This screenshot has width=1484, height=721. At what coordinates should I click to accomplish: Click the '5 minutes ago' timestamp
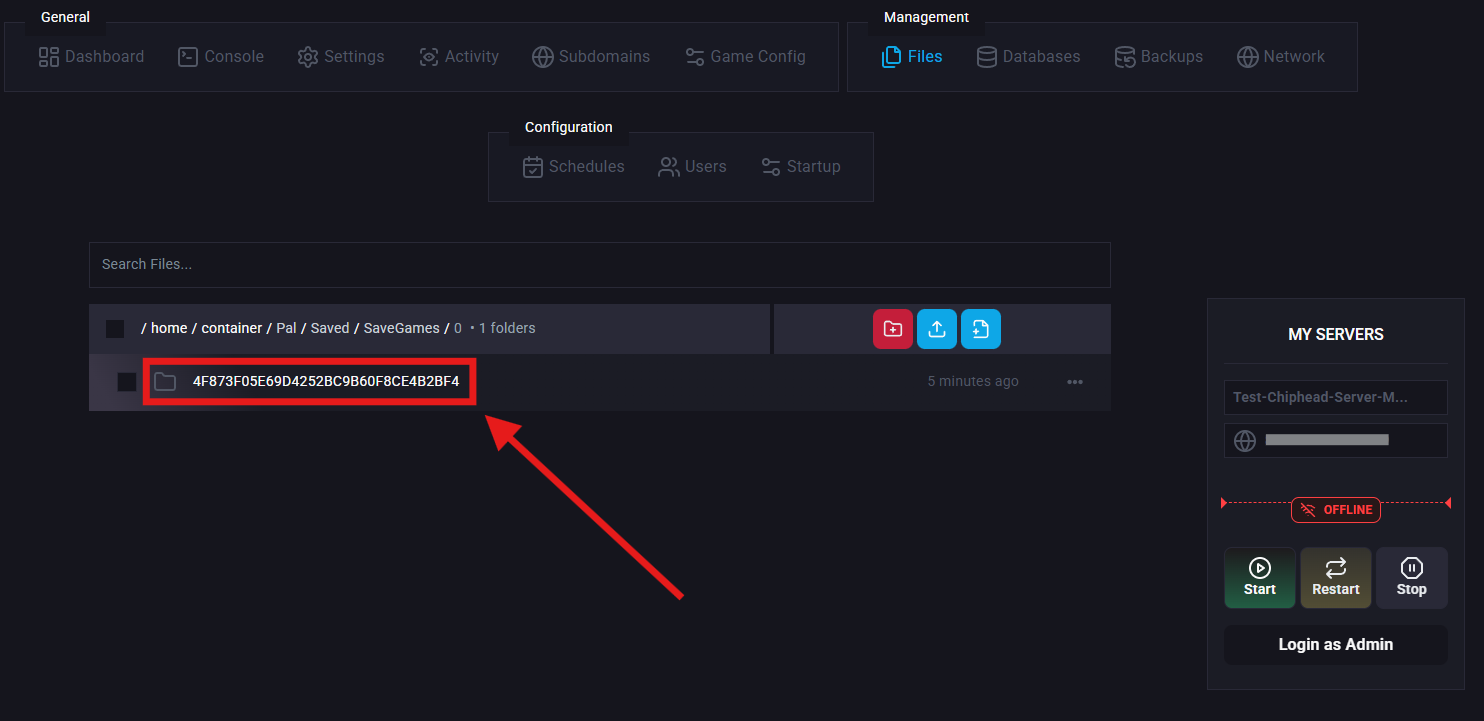973,381
